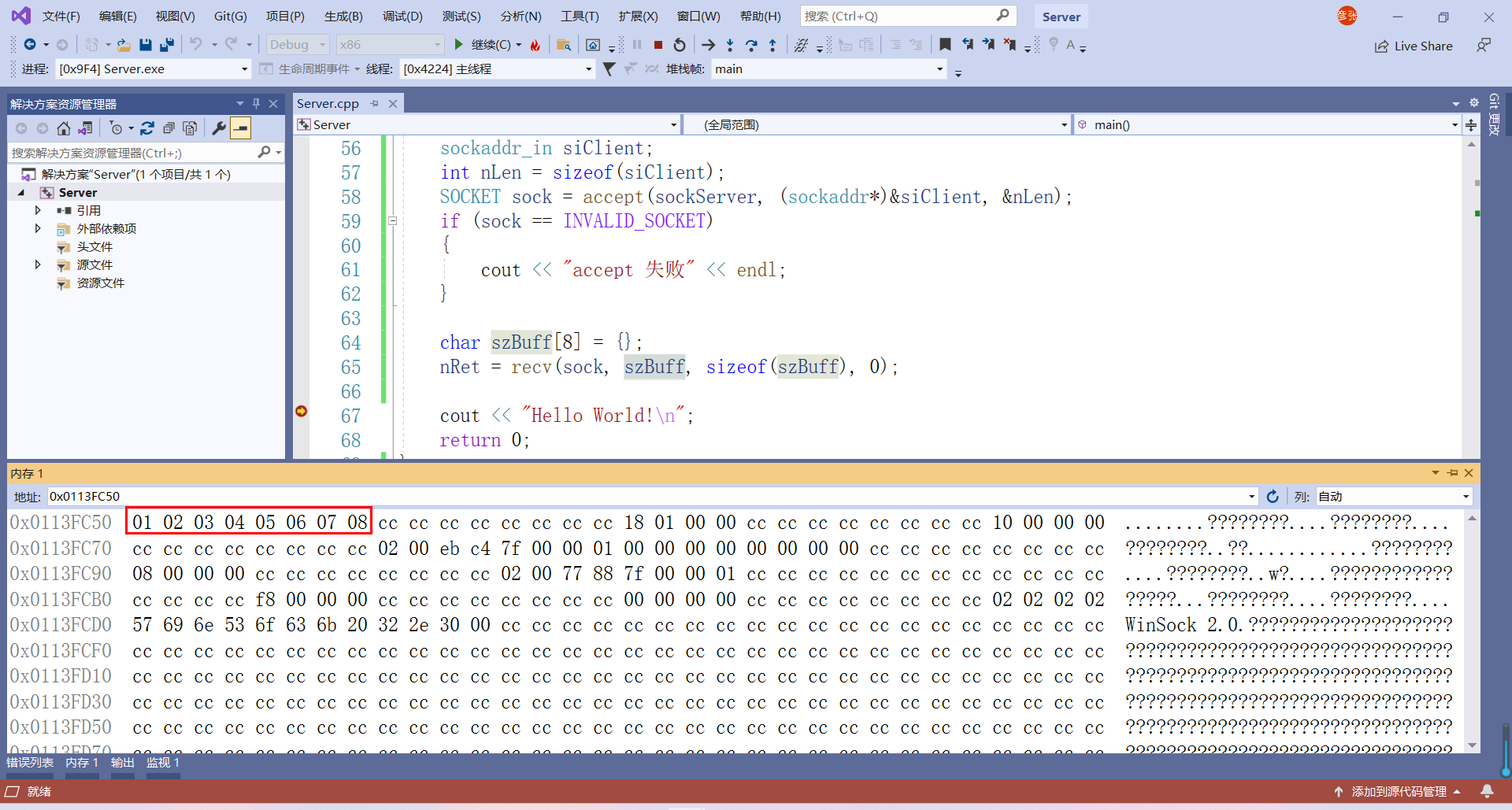Click the Continue (继续) play button
Viewport: 1512px width, 810px height.
click(459, 45)
